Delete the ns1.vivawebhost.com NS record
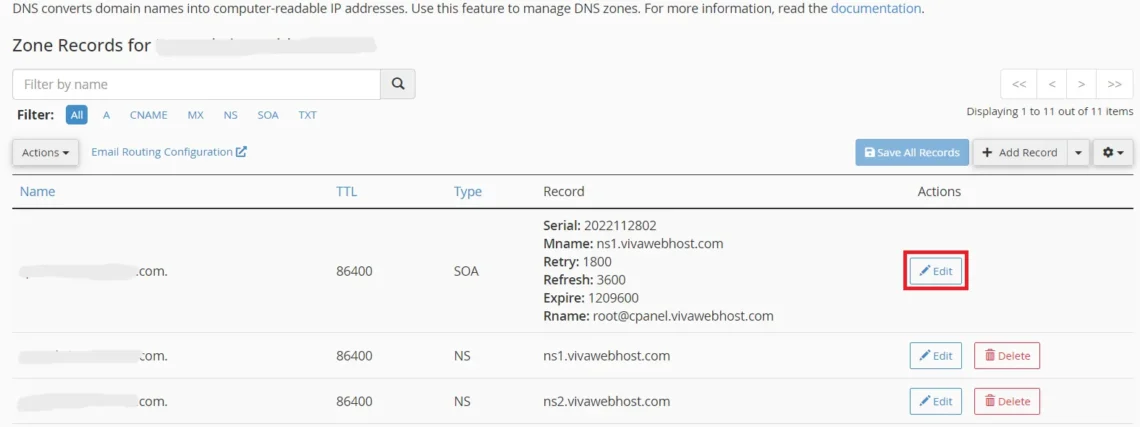 pyautogui.click(x=1007, y=356)
